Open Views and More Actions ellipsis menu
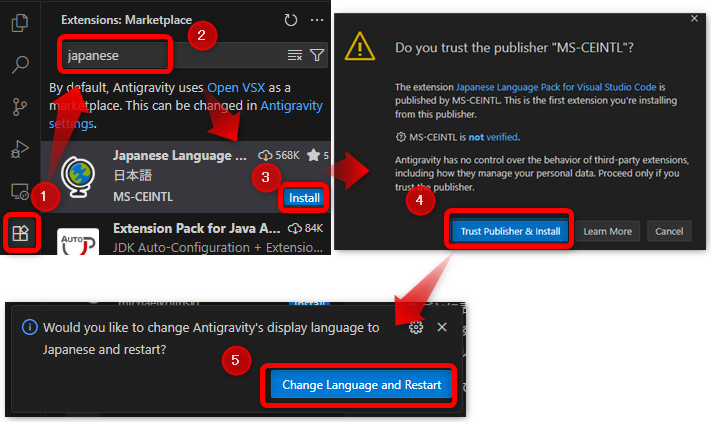This screenshot has height=422, width=711. [317, 19]
